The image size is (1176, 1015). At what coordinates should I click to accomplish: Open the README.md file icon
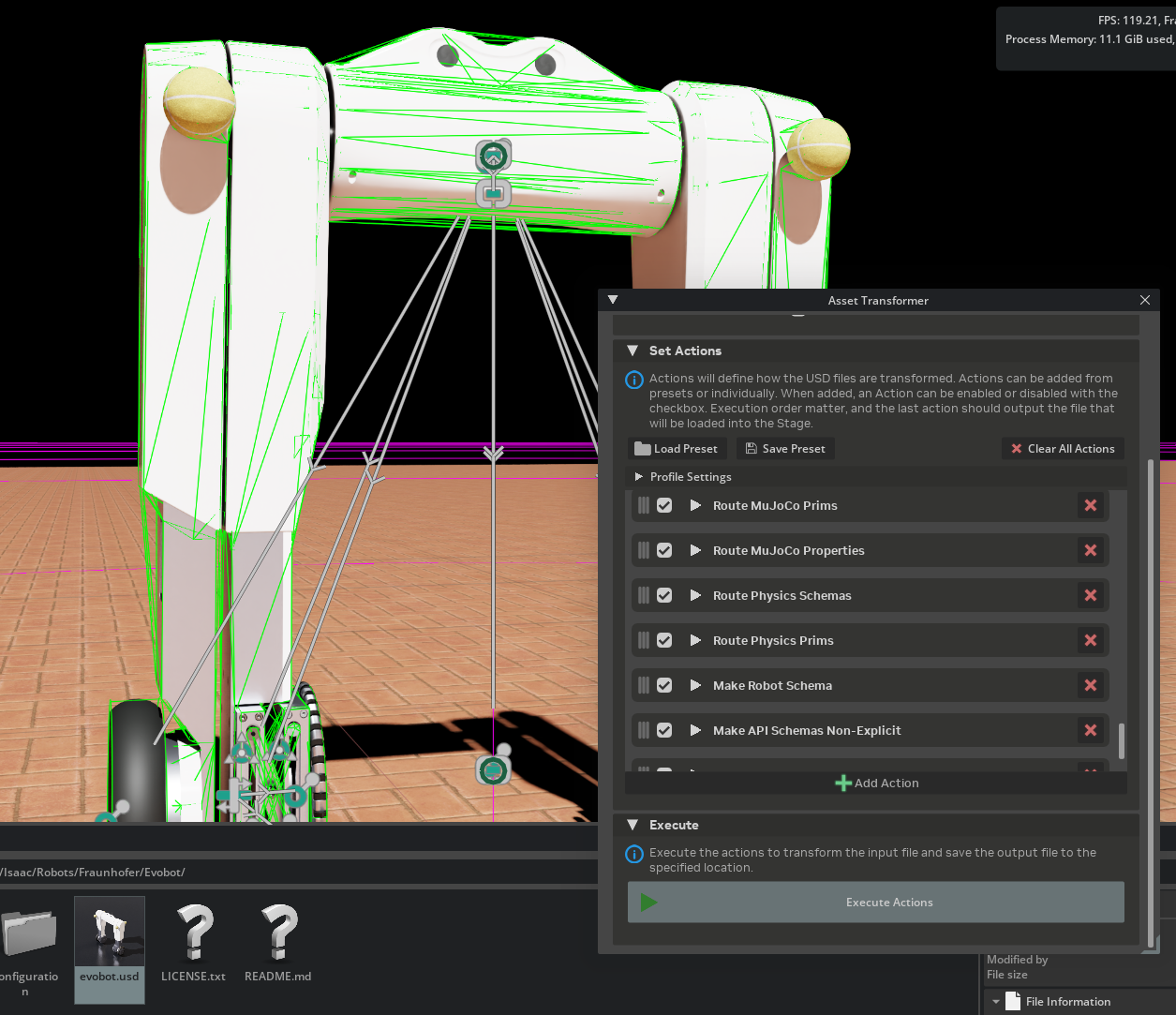278,933
